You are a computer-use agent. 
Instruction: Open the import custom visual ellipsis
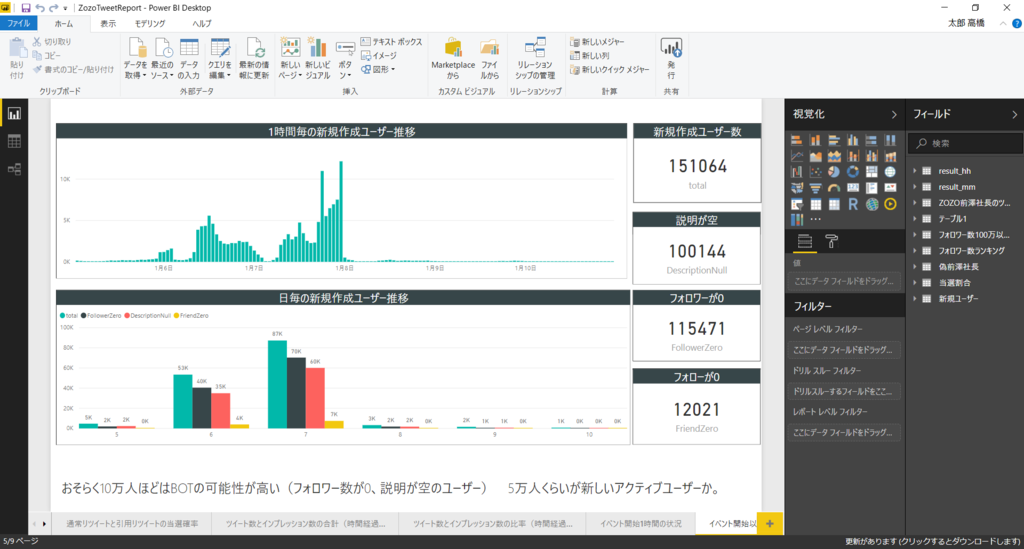coord(815,220)
